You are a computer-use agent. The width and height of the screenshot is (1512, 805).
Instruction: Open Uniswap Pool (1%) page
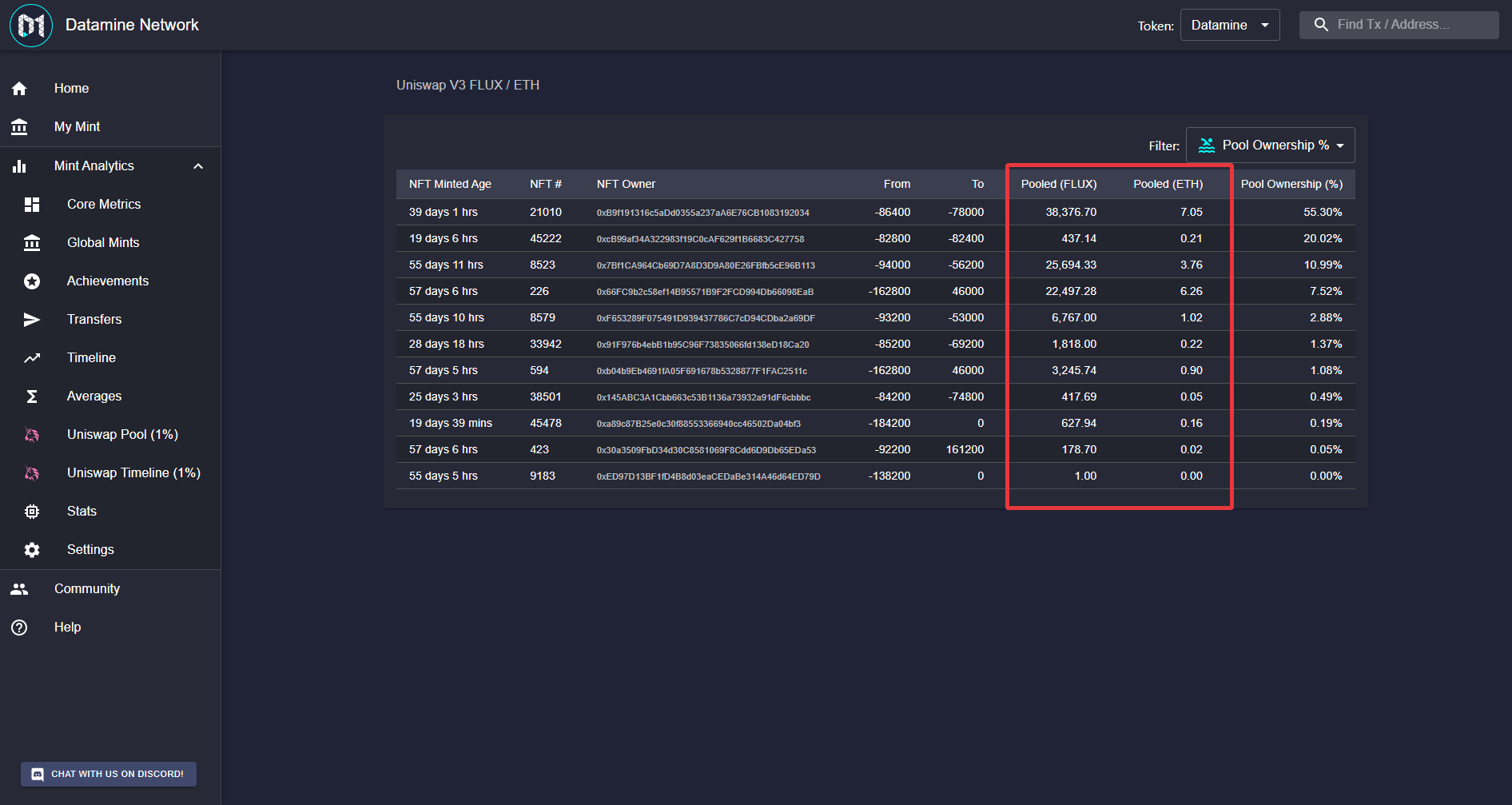tap(110, 435)
